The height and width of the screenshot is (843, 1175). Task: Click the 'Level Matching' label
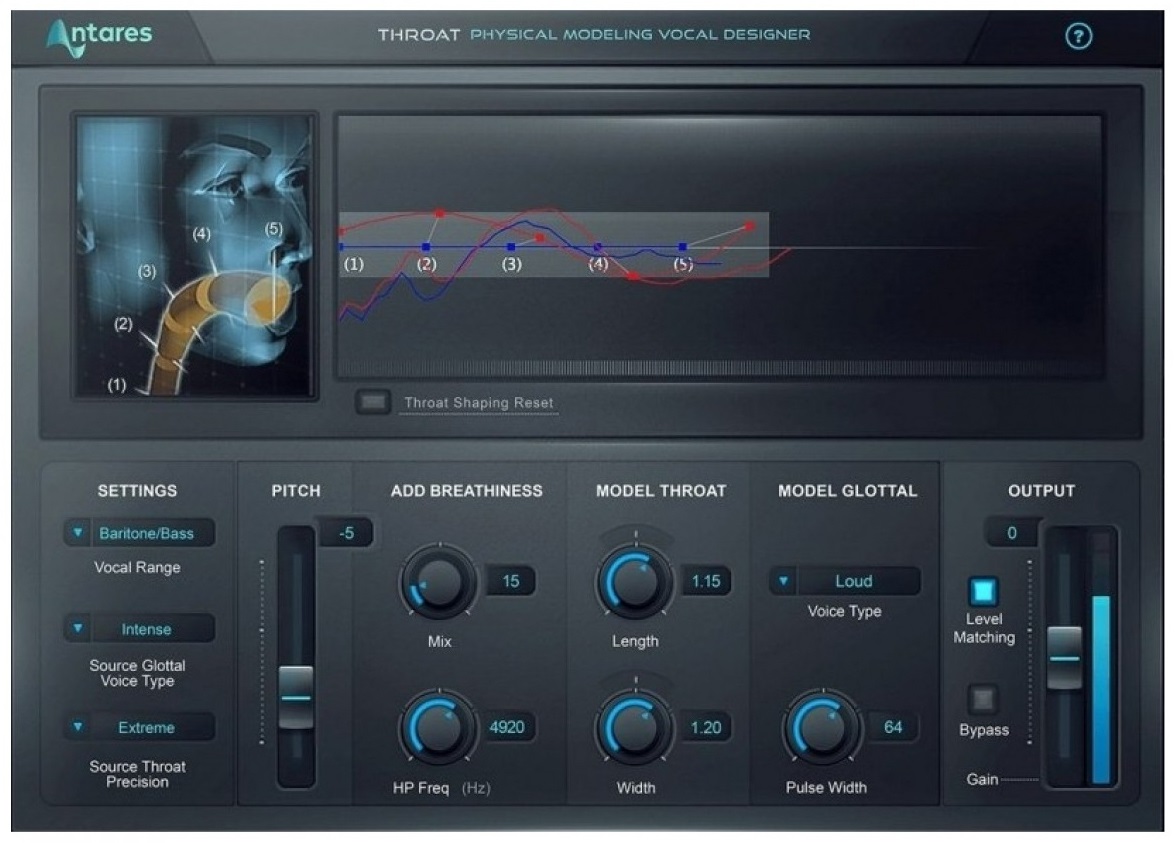pos(984,628)
